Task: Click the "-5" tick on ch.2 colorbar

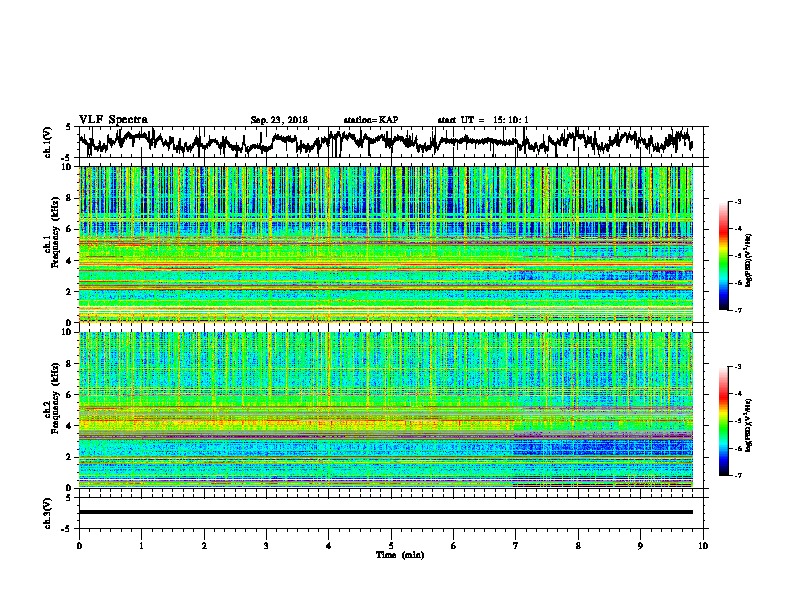Action: click(737, 421)
